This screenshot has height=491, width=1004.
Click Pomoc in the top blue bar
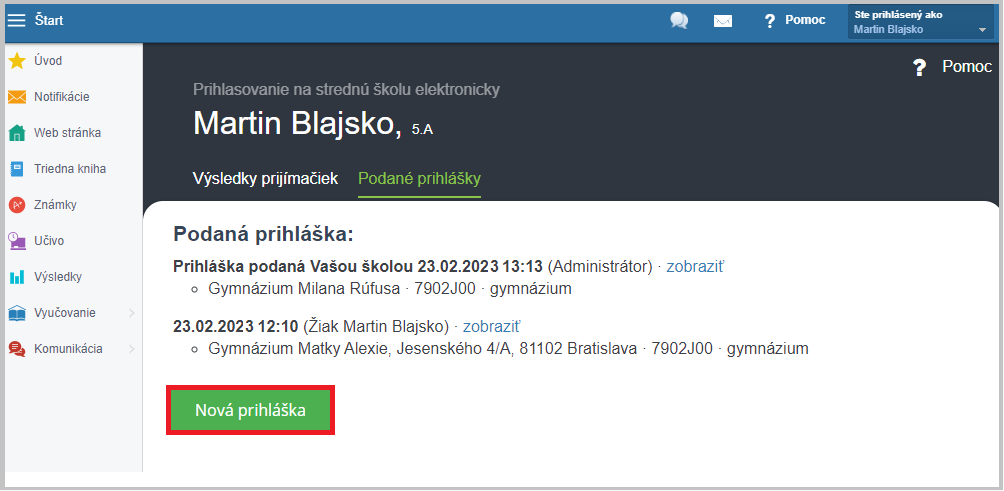[x=805, y=20]
